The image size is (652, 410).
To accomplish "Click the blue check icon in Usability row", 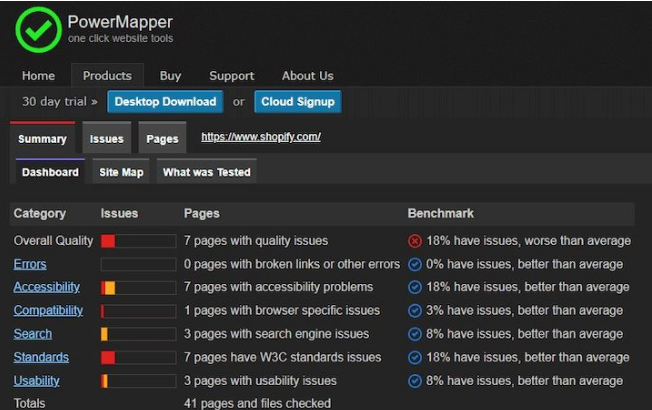I will point(415,381).
